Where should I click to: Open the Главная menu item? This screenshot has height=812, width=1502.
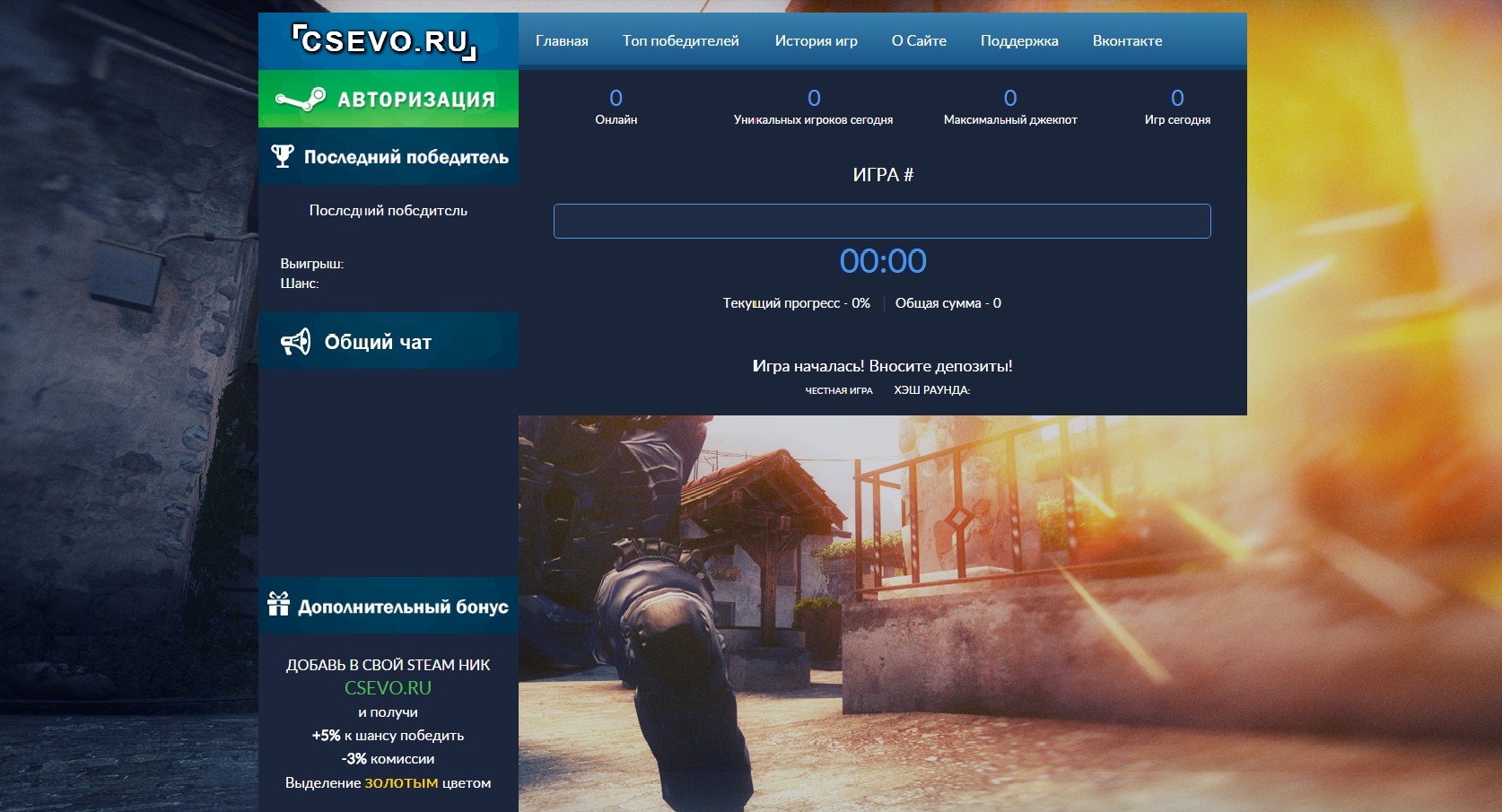pos(562,41)
